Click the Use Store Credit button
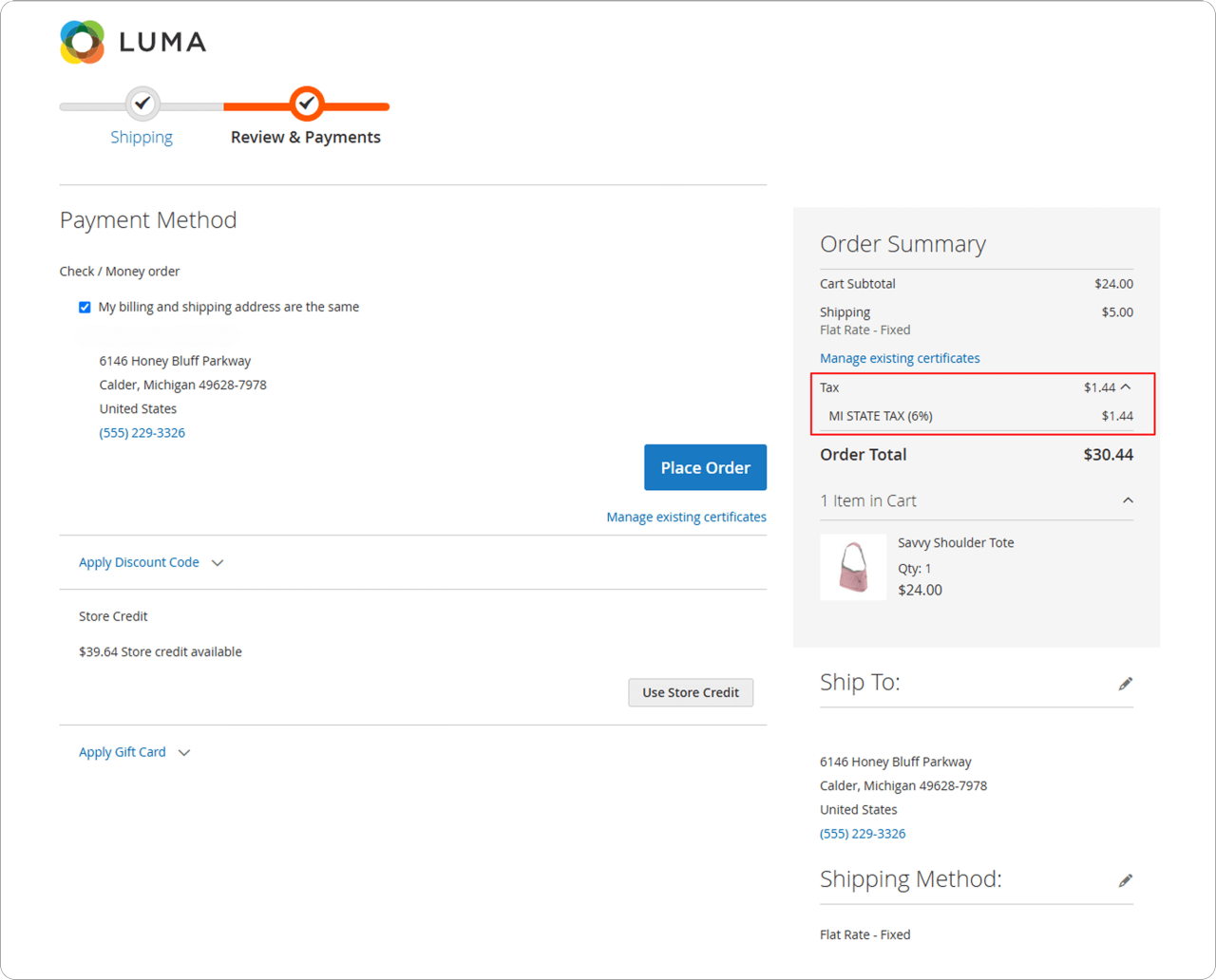The image size is (1216, 980). point(691,692)
